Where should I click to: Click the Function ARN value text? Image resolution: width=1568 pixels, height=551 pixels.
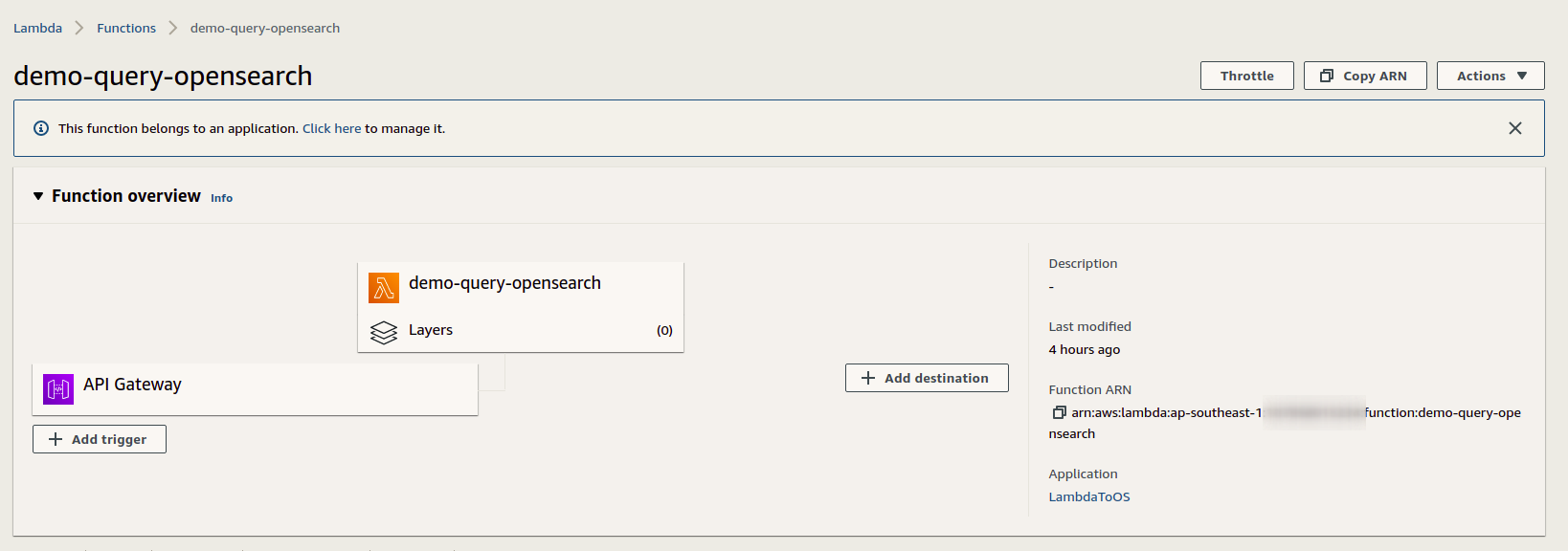coord(1285,423)
